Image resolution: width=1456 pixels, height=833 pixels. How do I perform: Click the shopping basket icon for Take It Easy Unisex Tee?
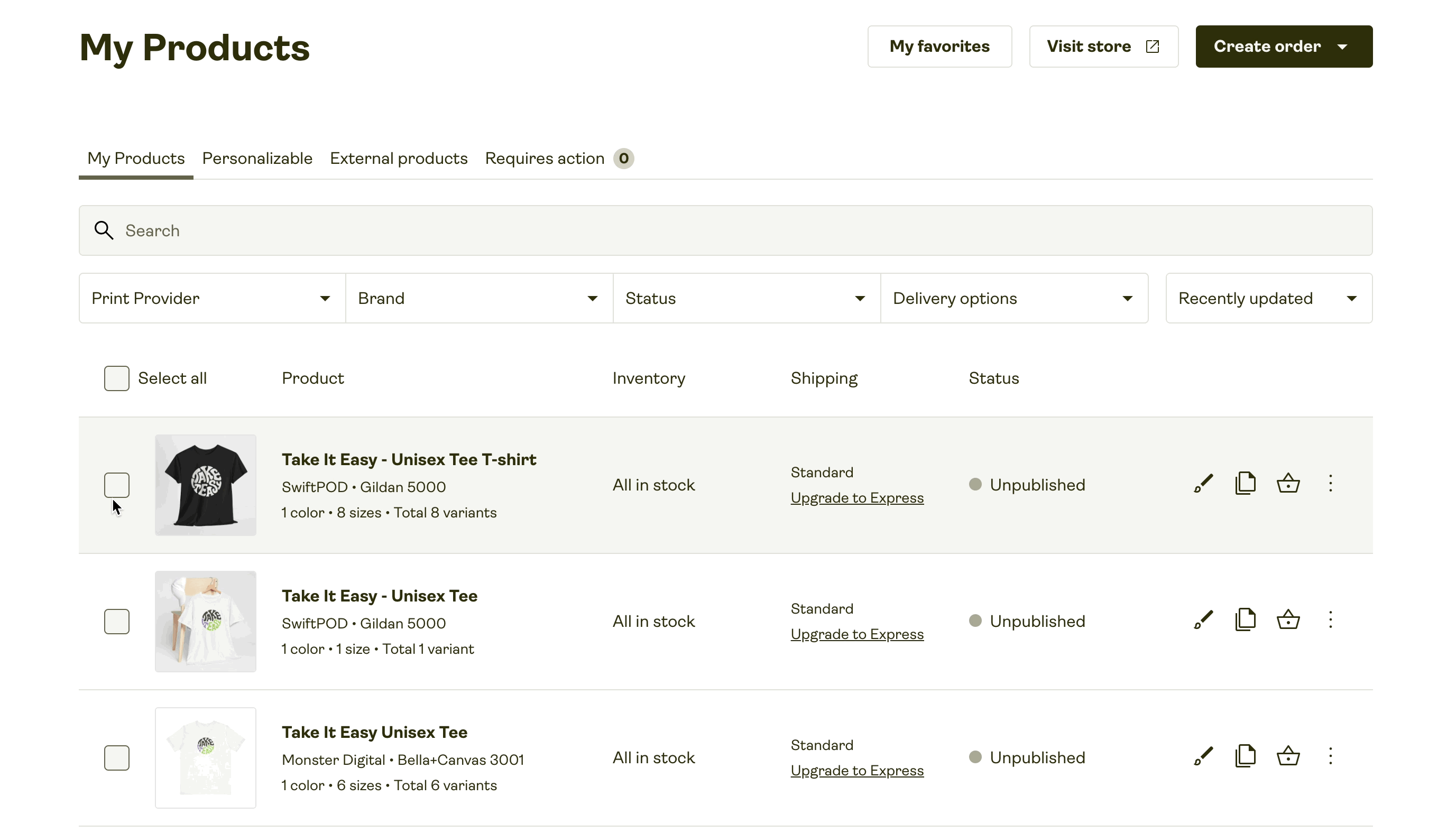pos(1288,757)
